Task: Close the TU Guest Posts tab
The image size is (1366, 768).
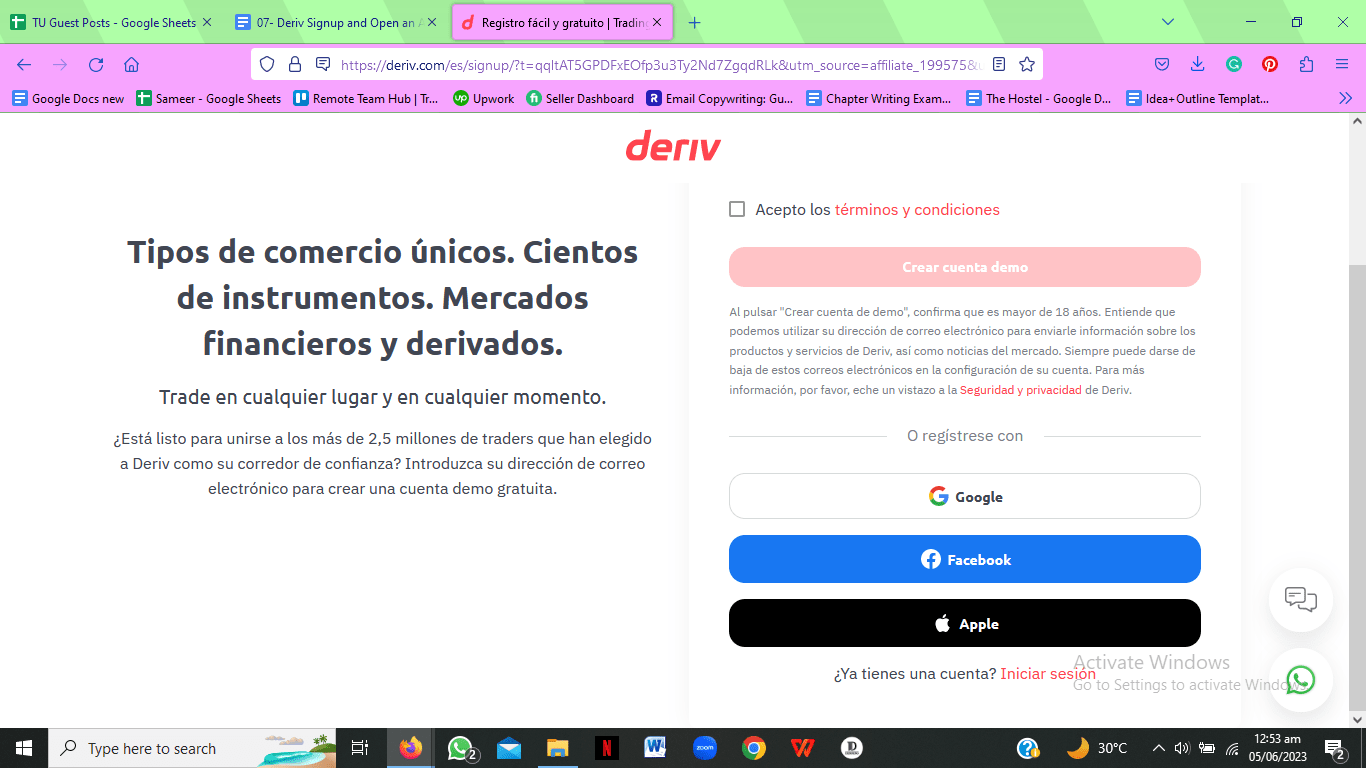Action: pos(207,22)
